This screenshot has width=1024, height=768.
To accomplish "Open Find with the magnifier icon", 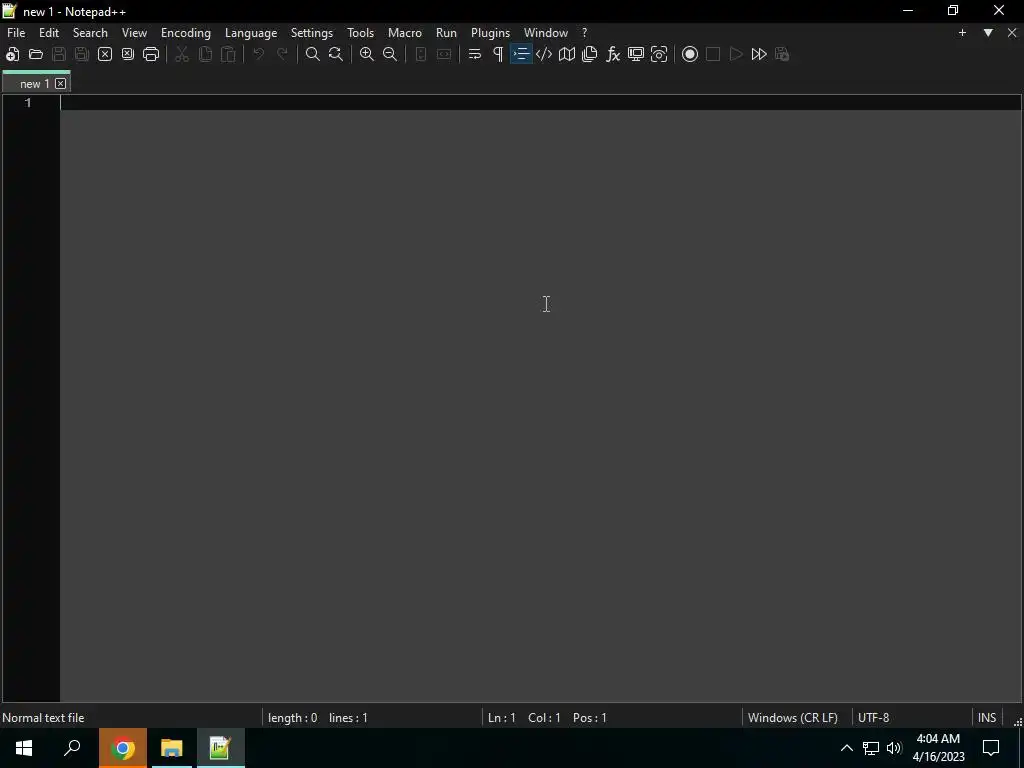I will [313, 54].
